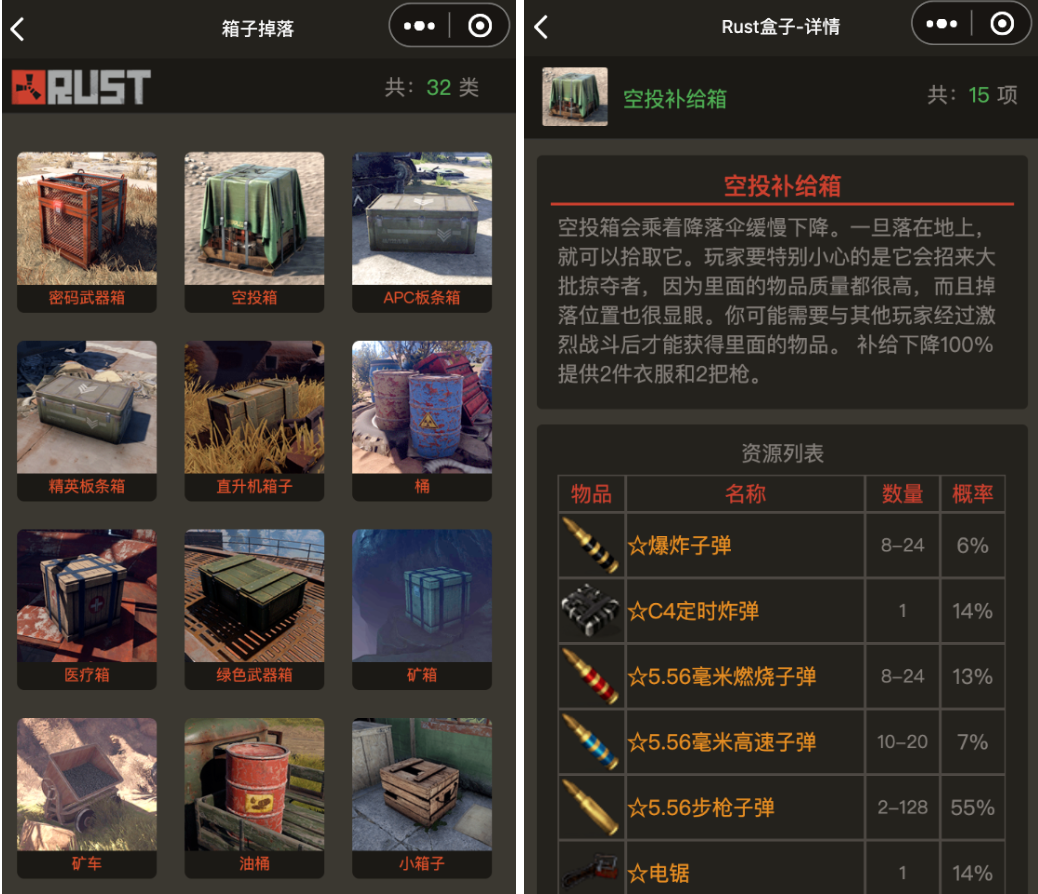This screenshot has width=1038, height=894.
Task: Tap the circular close target icon on the left screen
Action: coord(480,26)
